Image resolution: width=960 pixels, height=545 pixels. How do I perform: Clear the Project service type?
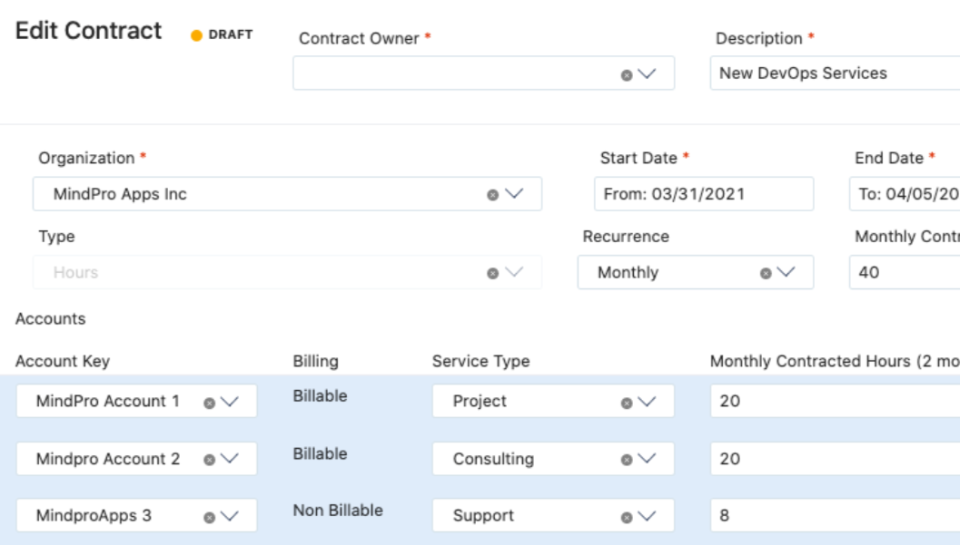pyautogui.click(x=626, y=403)
